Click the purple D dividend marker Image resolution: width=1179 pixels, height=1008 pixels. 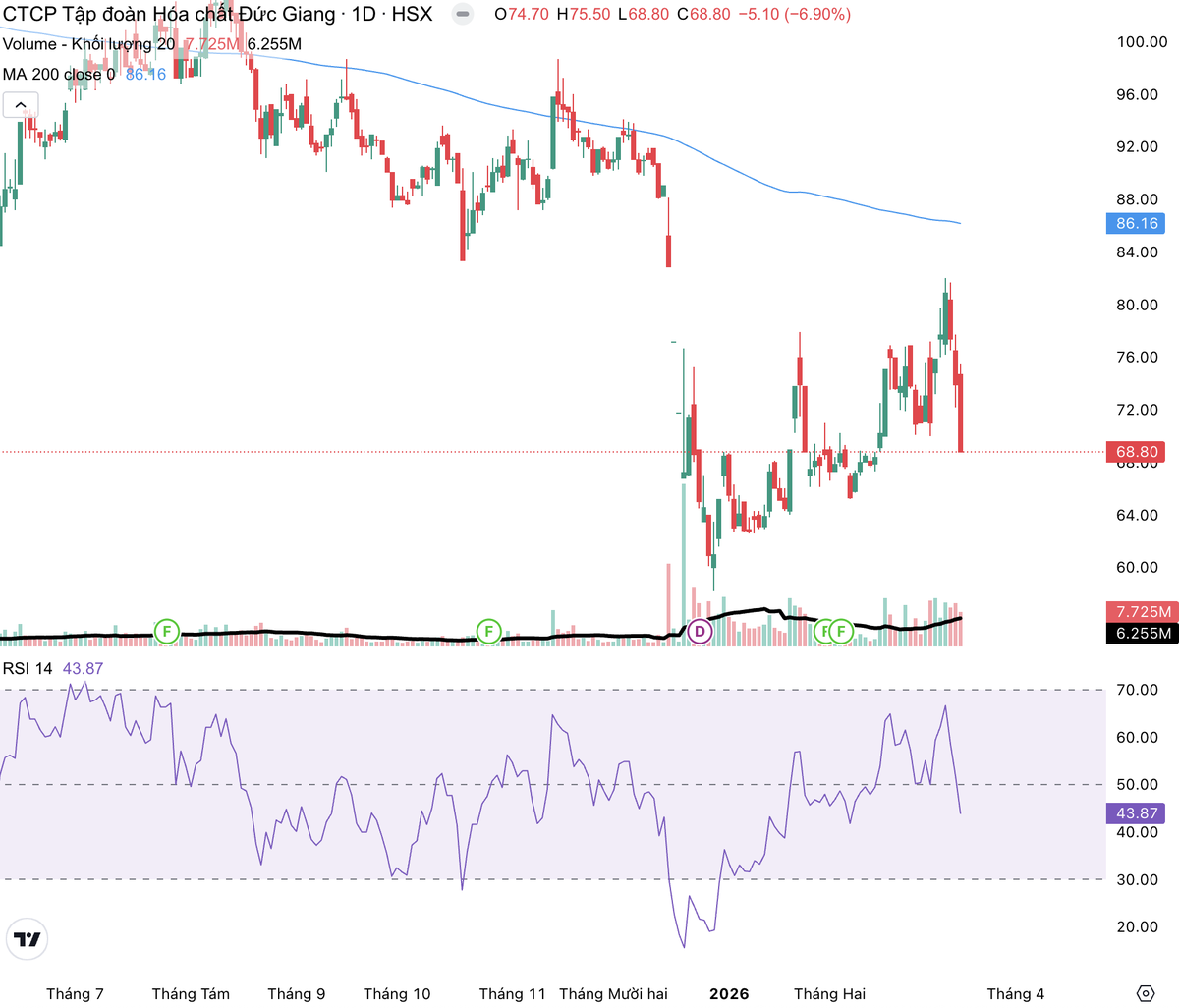(700, 631)
